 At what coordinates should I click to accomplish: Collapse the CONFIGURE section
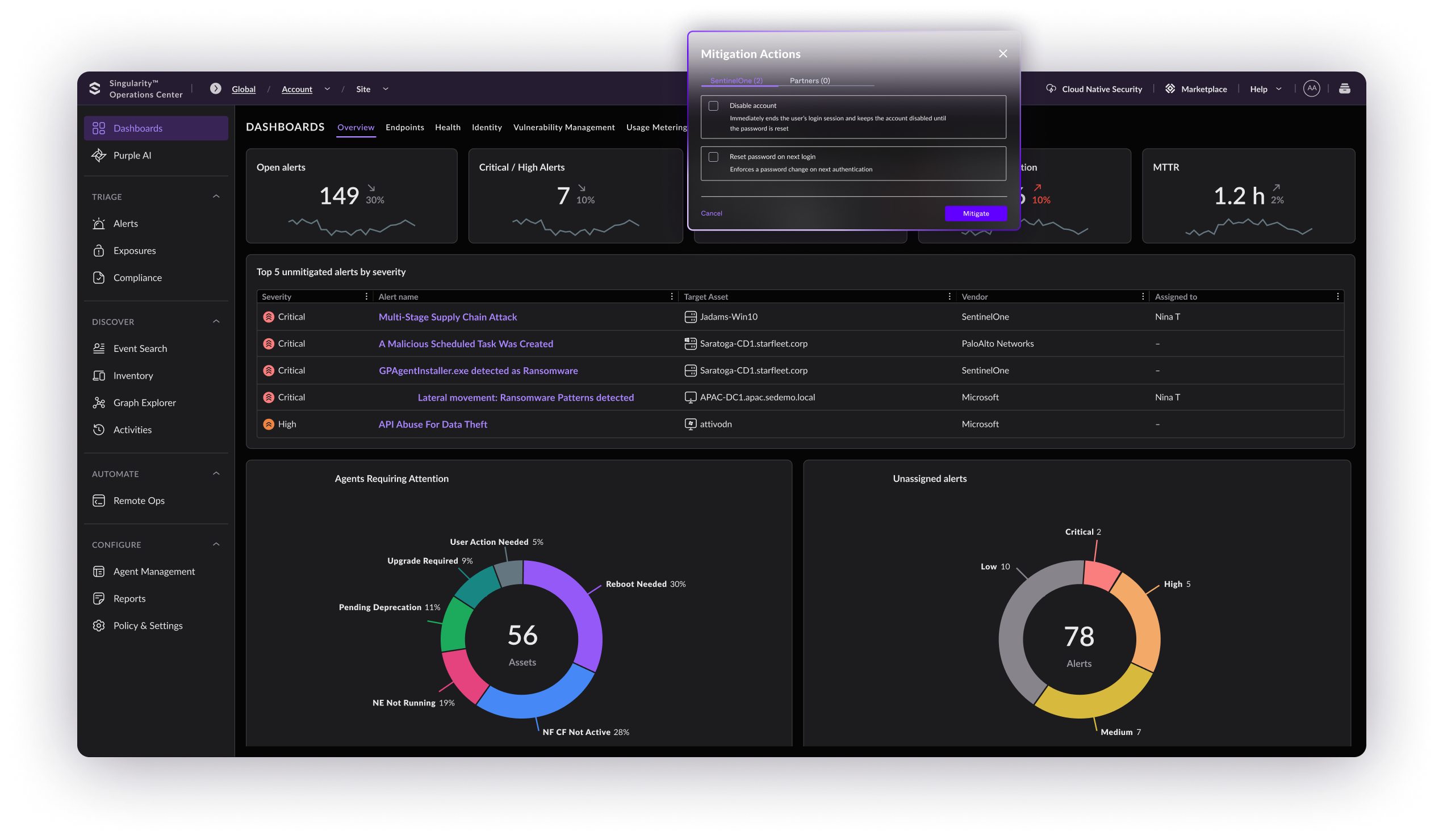tap(216, 544)
